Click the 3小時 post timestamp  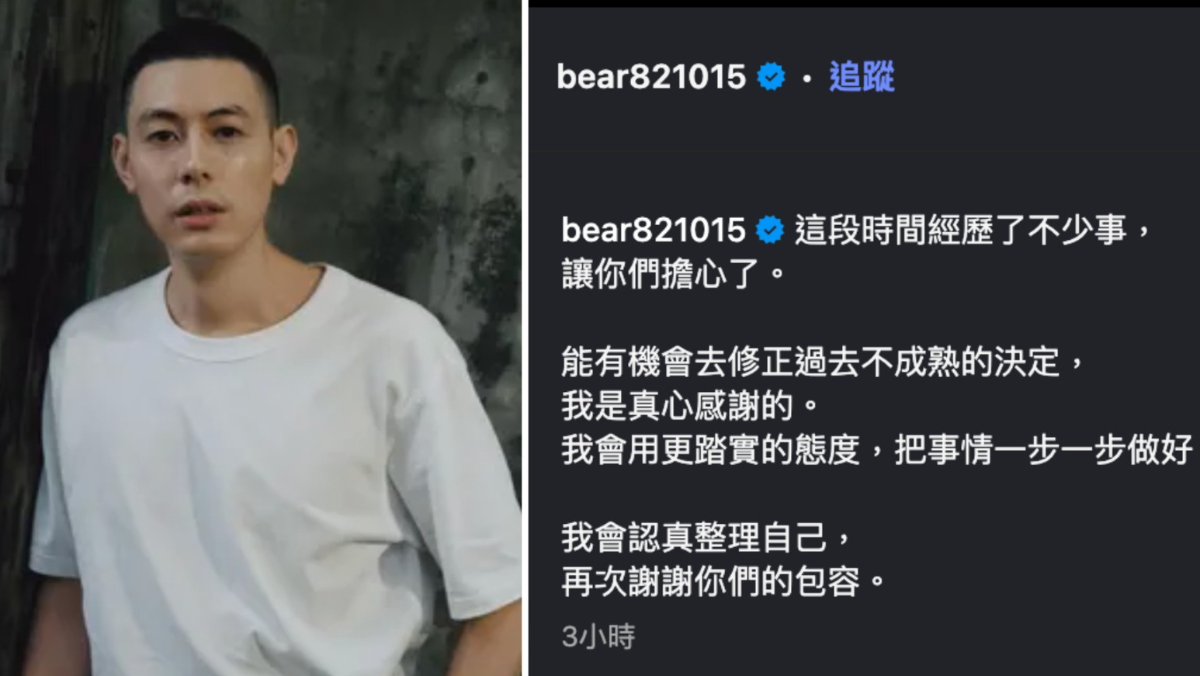(x=598, y=637)
